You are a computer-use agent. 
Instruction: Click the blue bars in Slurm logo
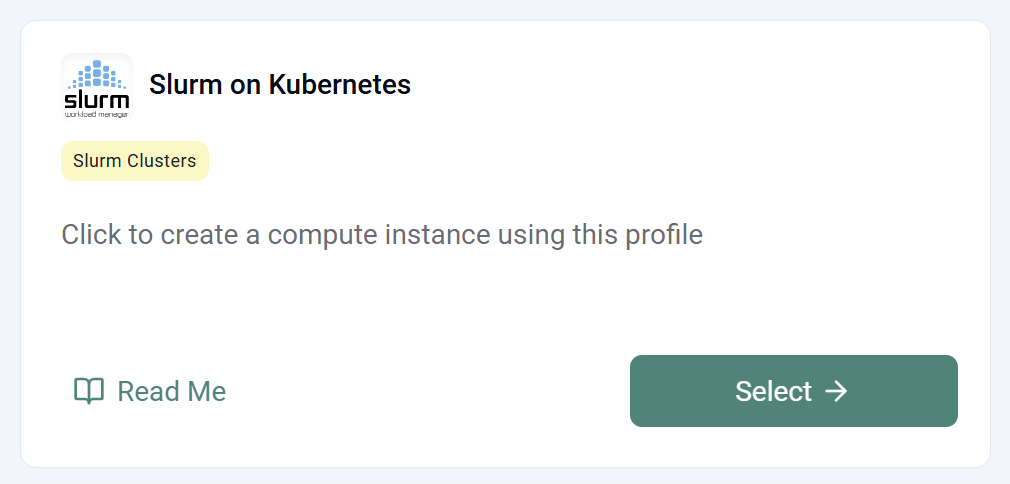pos(98,75)
